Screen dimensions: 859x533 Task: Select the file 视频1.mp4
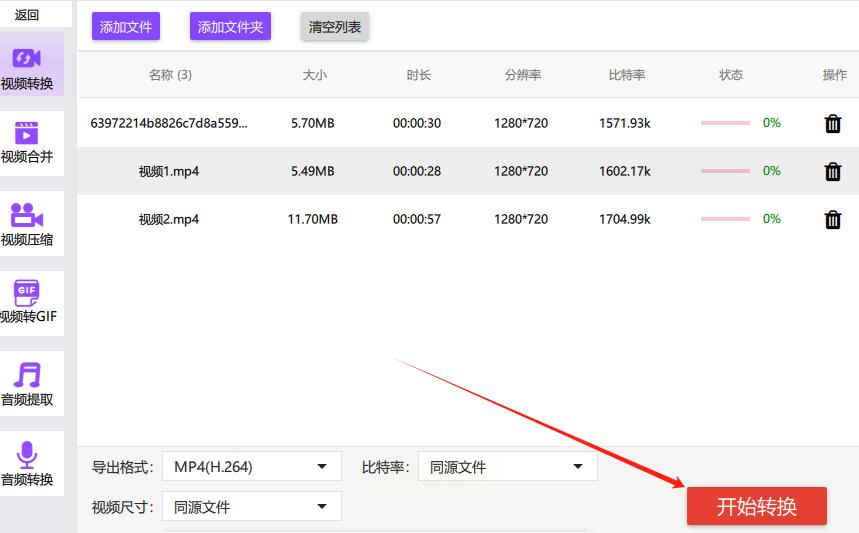click(x=169, y=171)
